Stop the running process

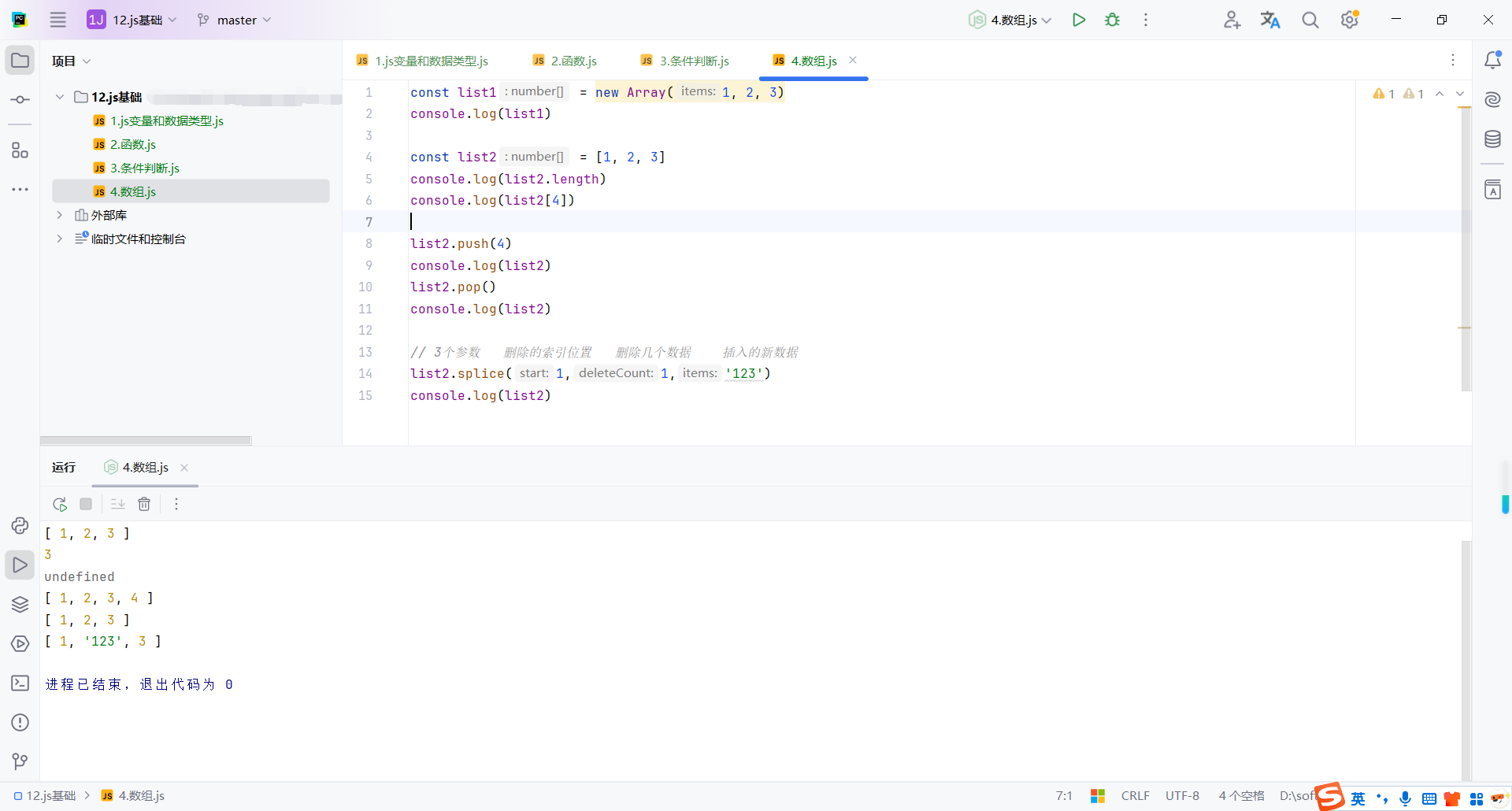tap(86, 504)
